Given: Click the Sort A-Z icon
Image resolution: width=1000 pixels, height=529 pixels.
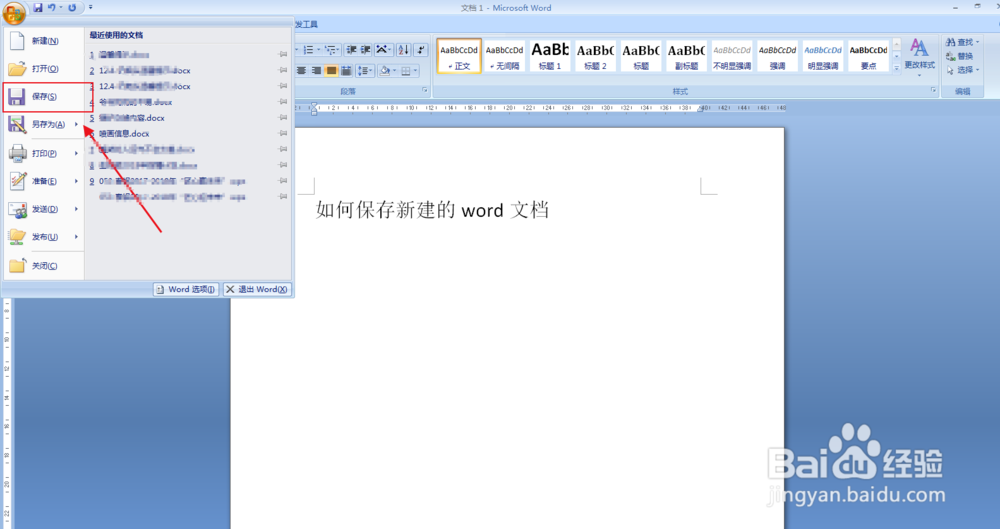Looking at the screenshot, I should click(404, 50).
